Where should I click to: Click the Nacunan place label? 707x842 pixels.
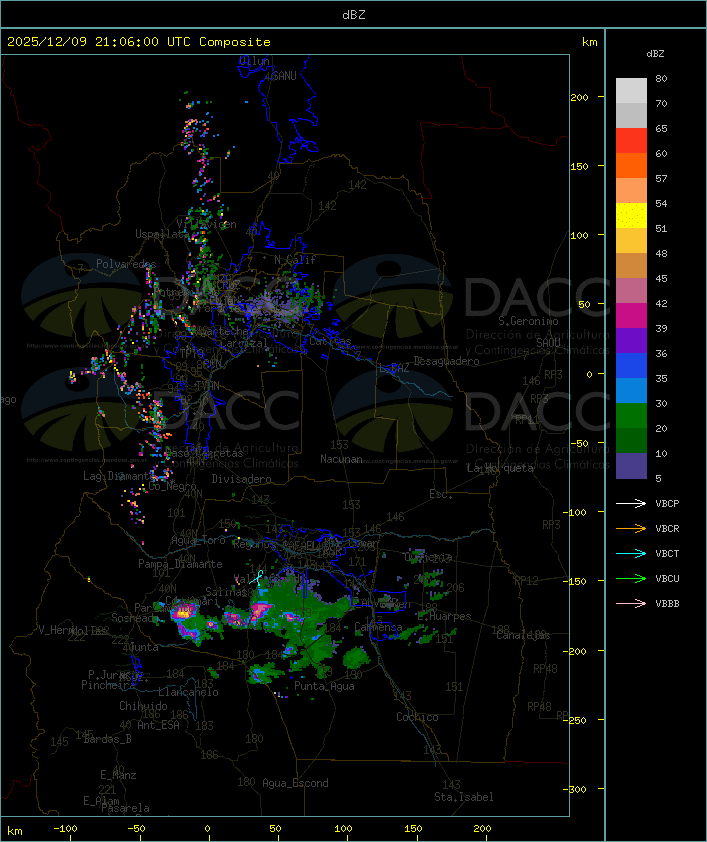click(341, 459)
